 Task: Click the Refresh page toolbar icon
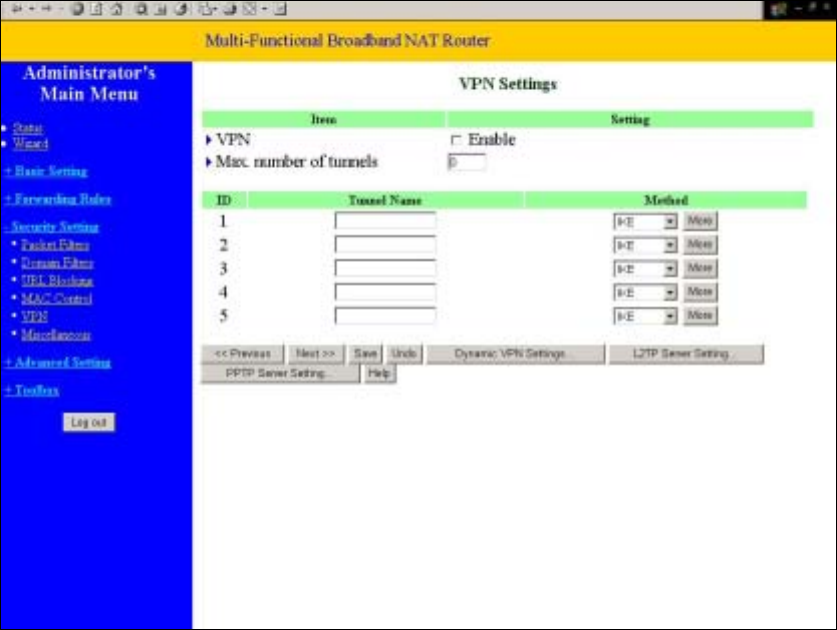point(96,9)
